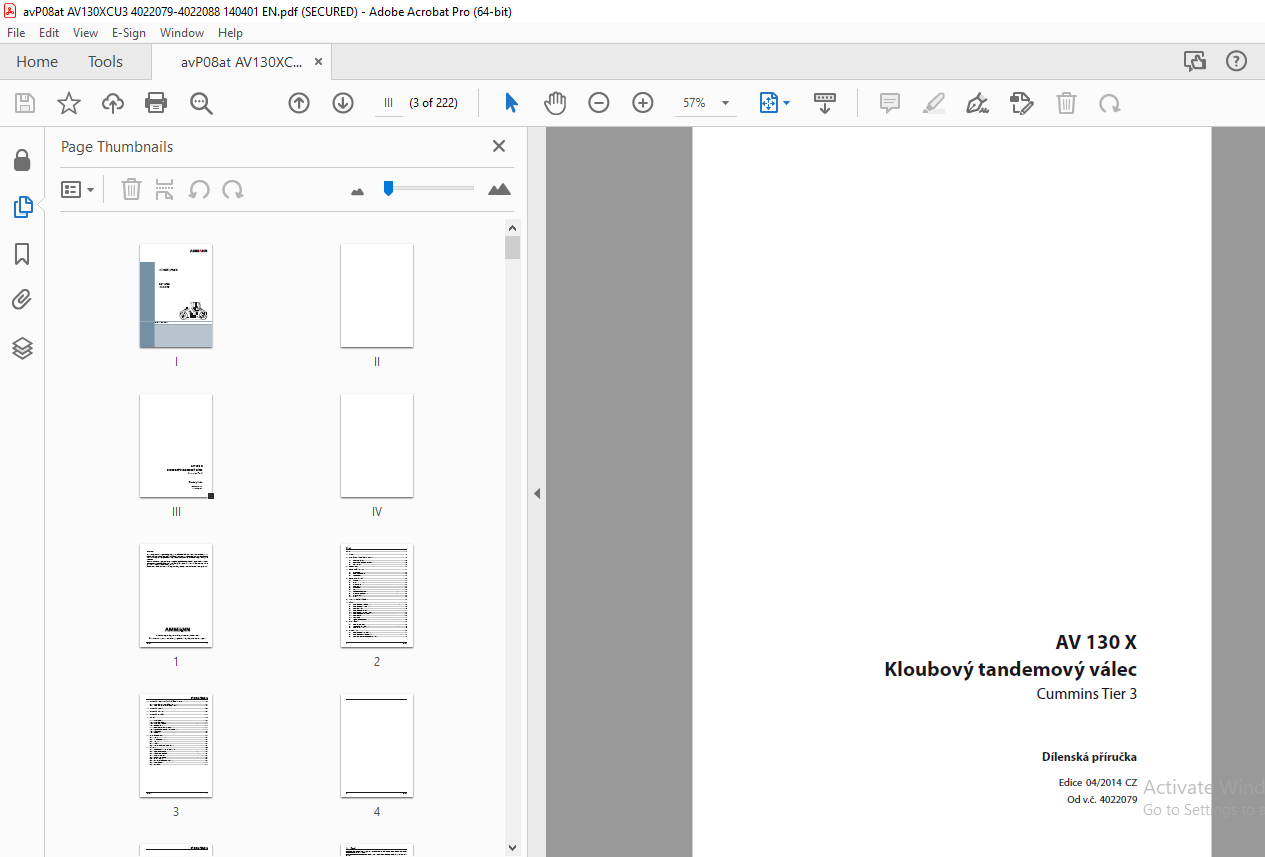The image size is (1265, 857).
Task: Go to the previous page arrow
Action: coord(299,103)
